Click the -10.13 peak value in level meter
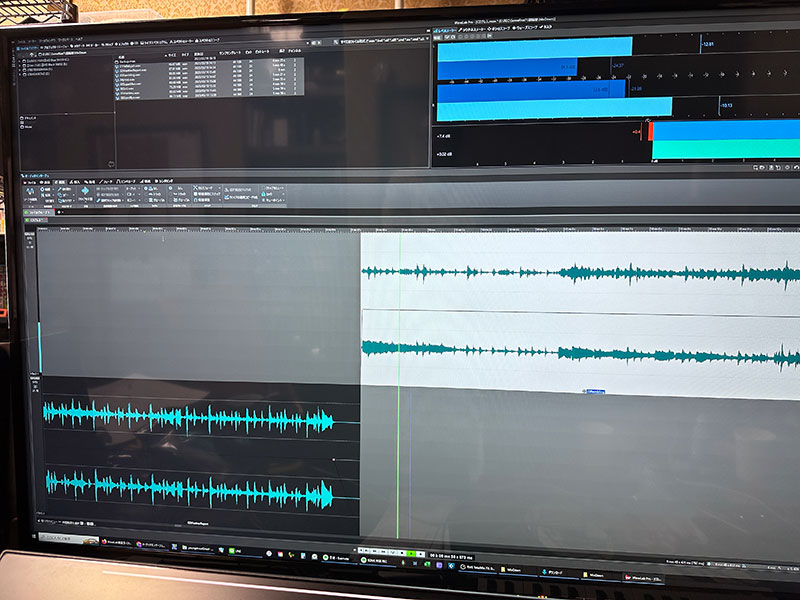The width and height of the screenshot is (800, 600). click(726, 106)
